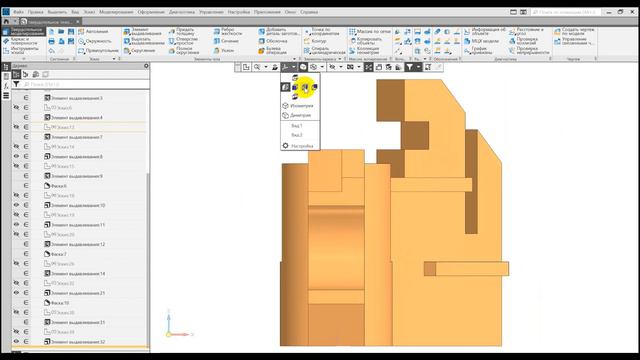
Task: Open the document tabs list arrow
Action: [15, 21]
